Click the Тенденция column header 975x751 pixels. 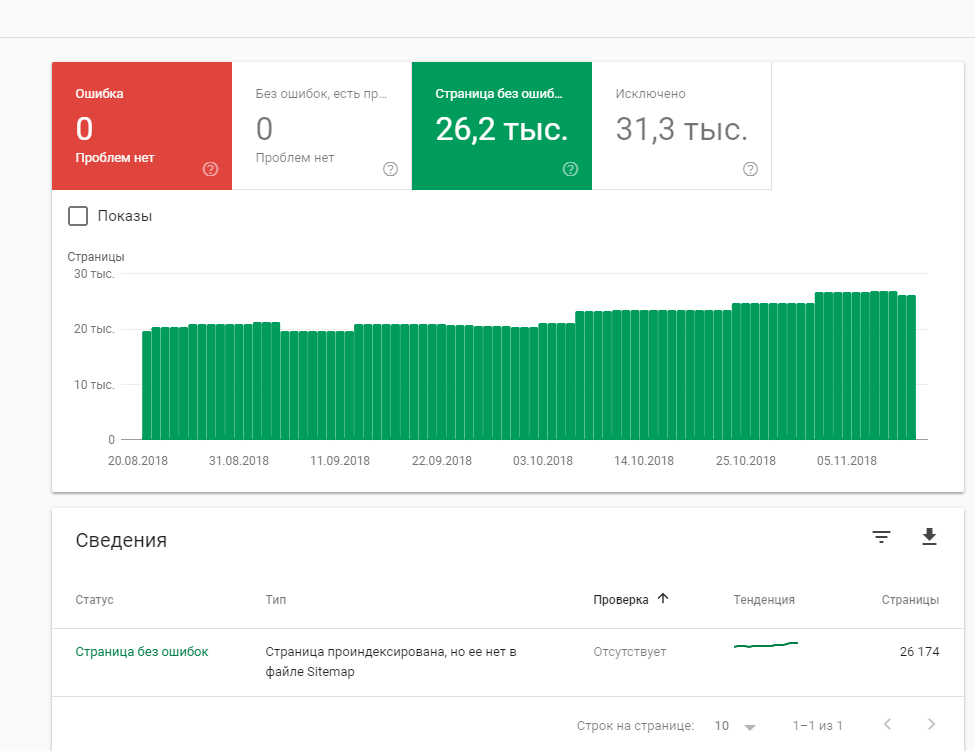[x=764, y=600]
